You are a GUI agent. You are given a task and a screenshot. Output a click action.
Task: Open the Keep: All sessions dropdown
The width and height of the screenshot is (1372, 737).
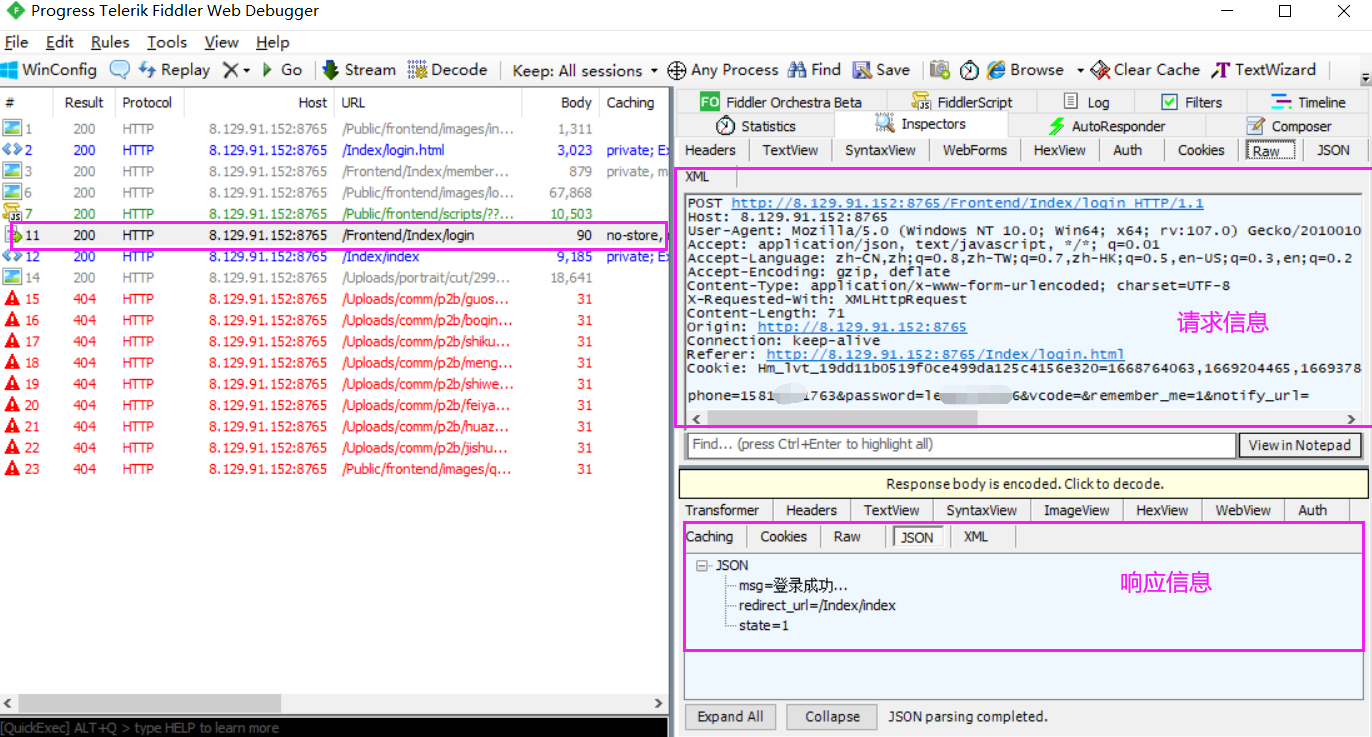click(x=584, y=70)
